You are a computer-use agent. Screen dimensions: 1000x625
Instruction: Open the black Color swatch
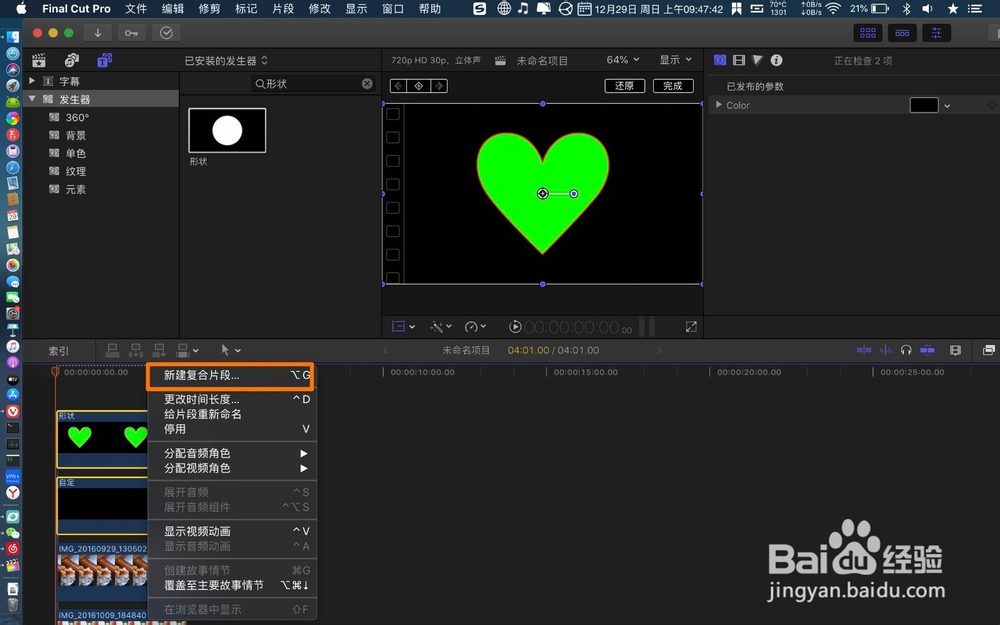[923, 105]
